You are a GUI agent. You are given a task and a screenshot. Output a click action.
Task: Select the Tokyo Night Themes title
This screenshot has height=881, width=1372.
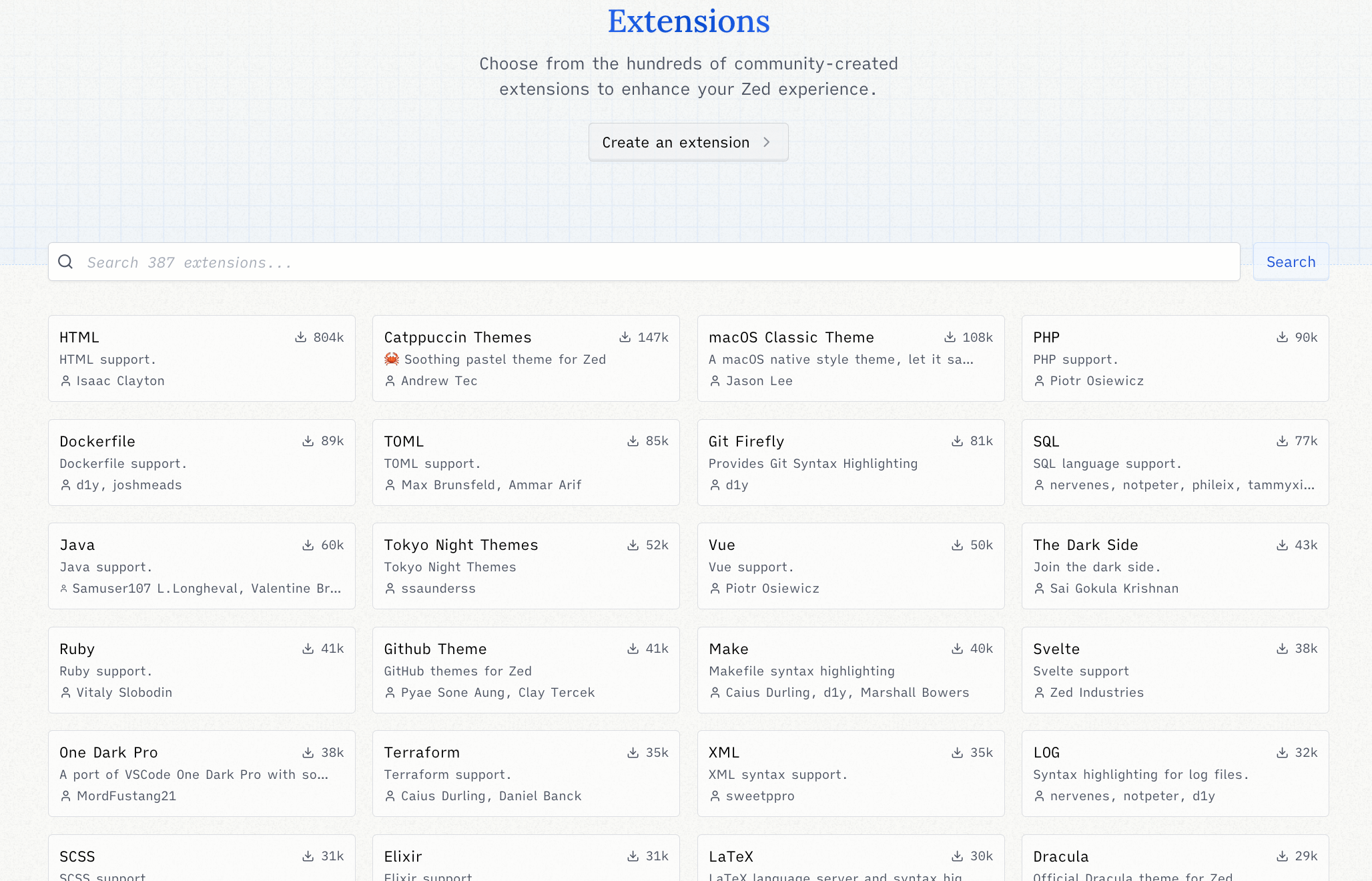coord(461,545)
